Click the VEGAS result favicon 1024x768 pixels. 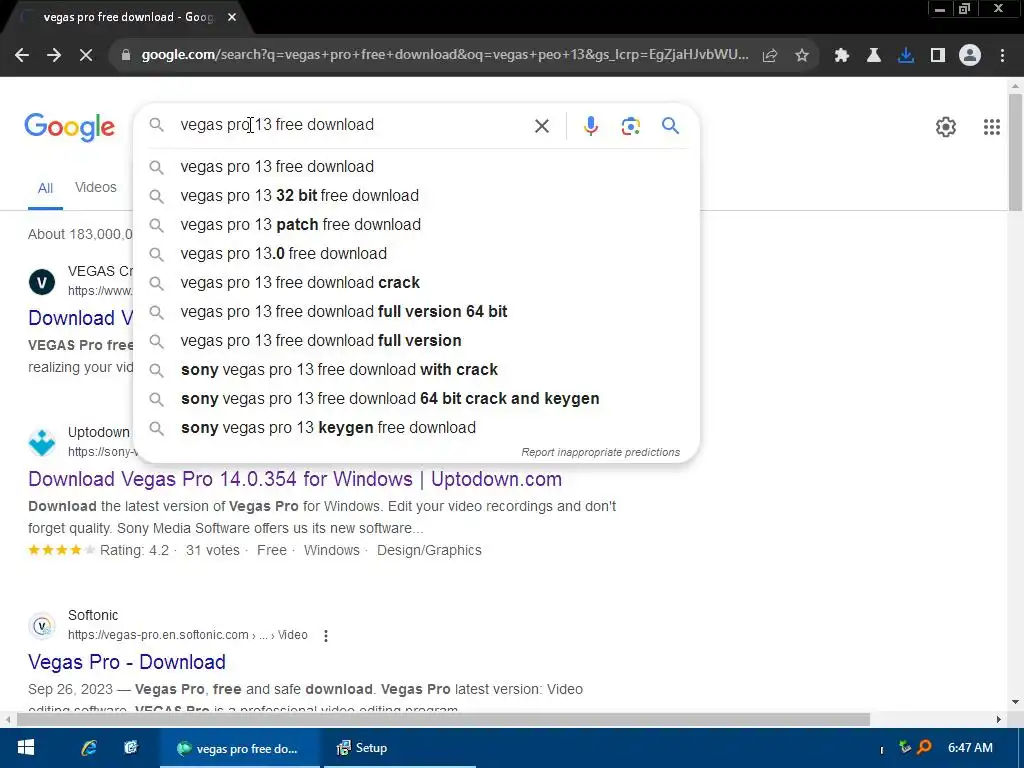click(x=42, y=282)
